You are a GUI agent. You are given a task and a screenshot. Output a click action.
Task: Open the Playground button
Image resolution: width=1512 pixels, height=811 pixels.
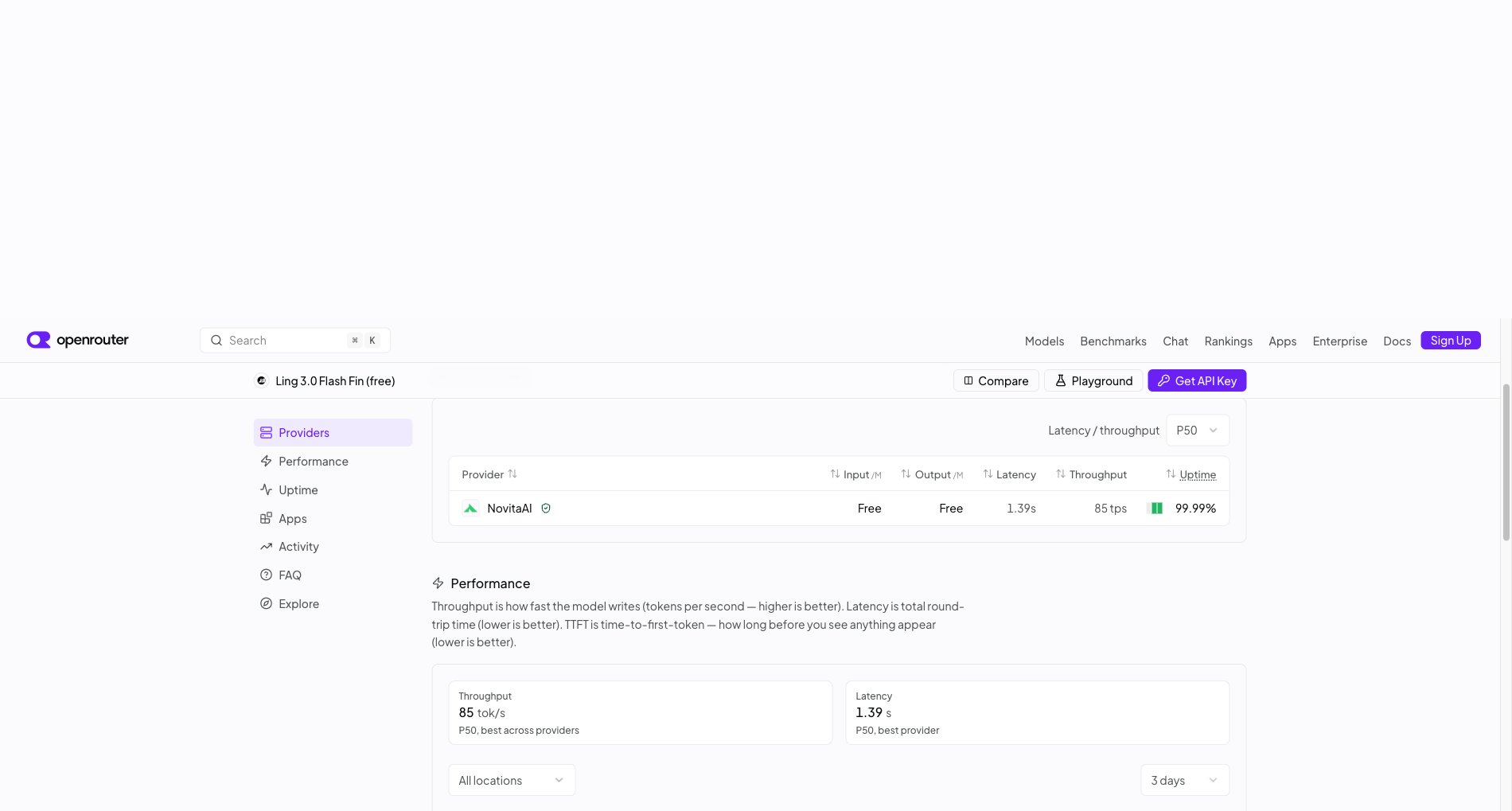click(1093, 381)
